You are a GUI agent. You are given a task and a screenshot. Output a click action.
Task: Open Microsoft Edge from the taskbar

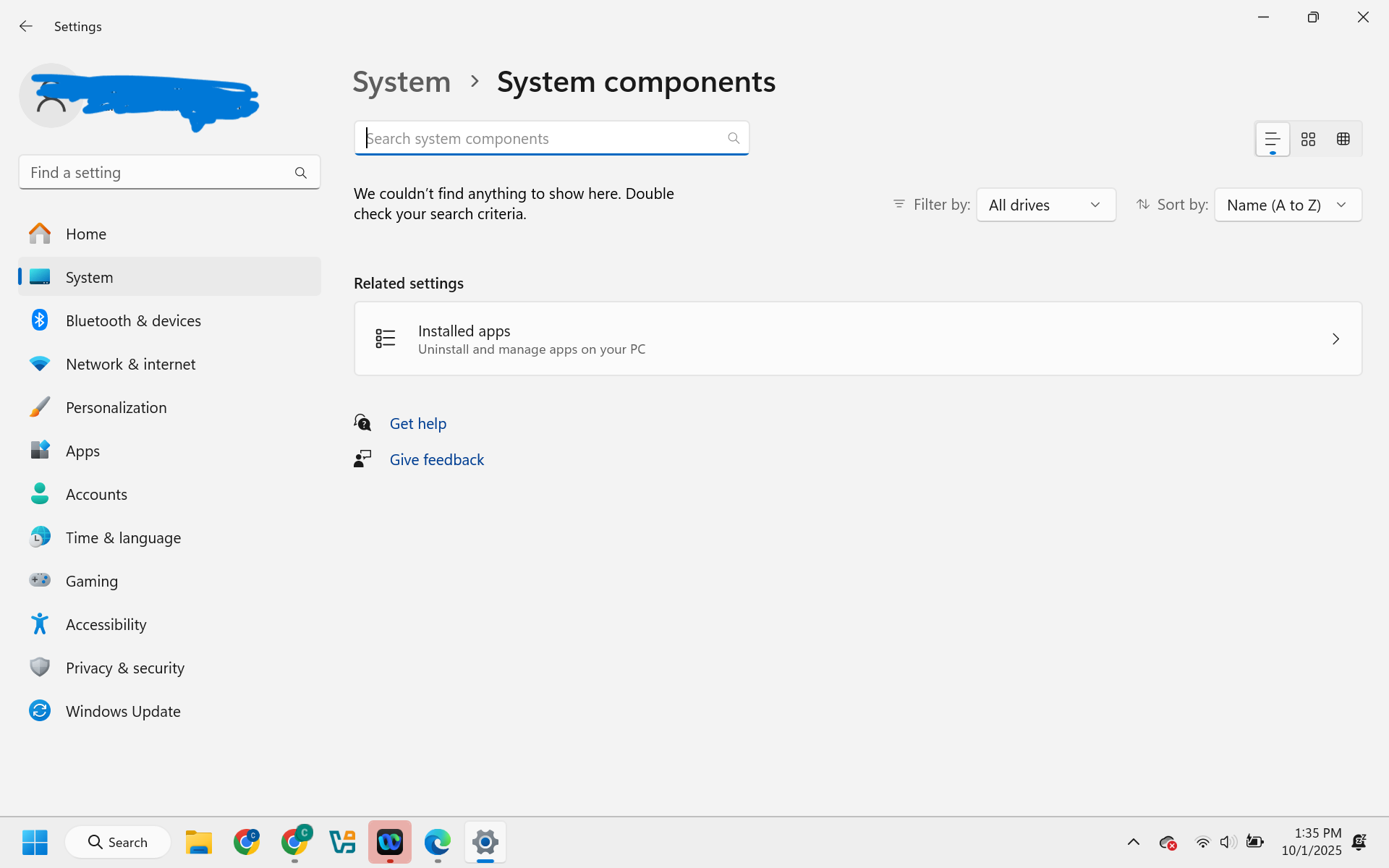438,842
